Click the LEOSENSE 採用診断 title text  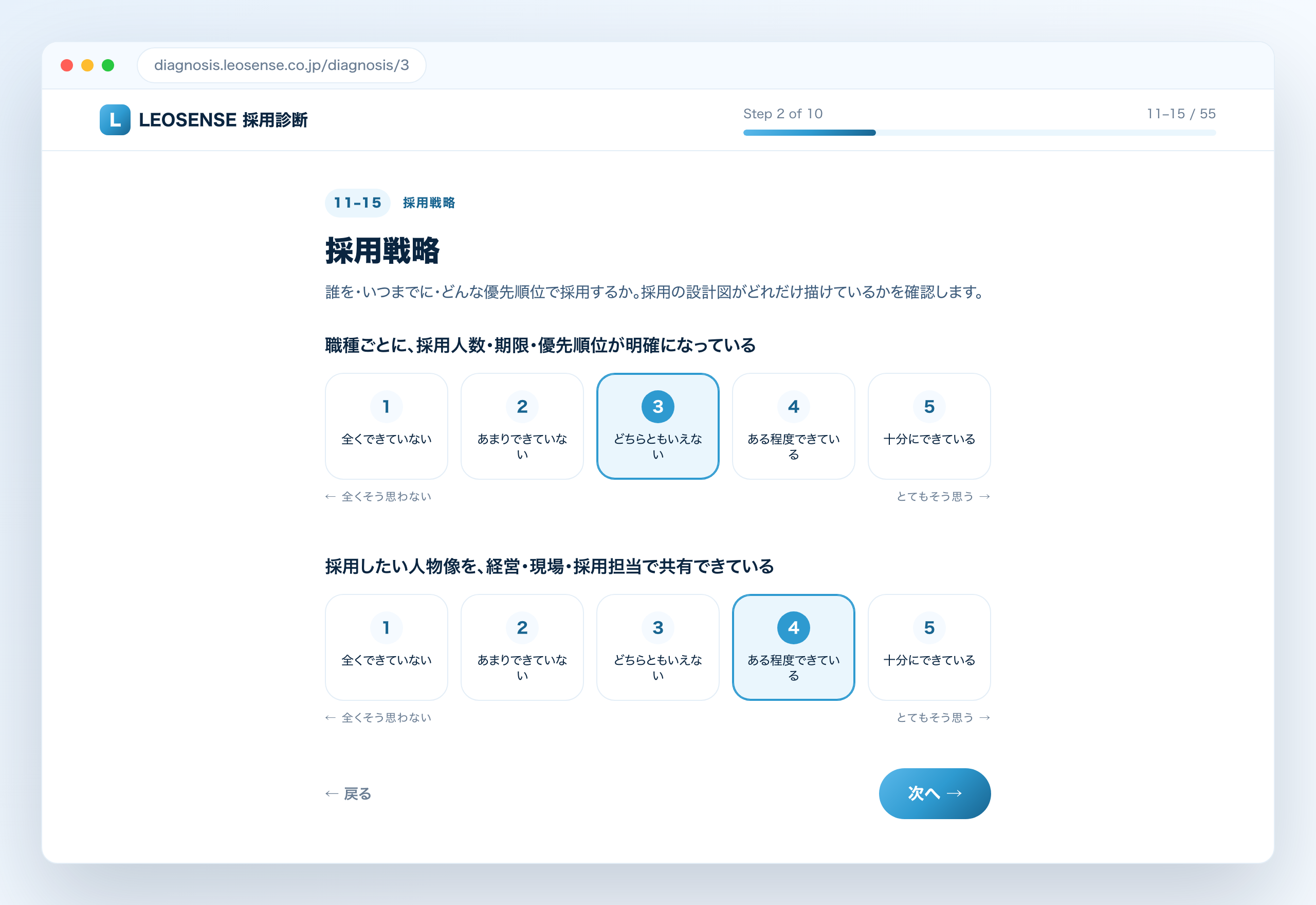tap(223, 120)
